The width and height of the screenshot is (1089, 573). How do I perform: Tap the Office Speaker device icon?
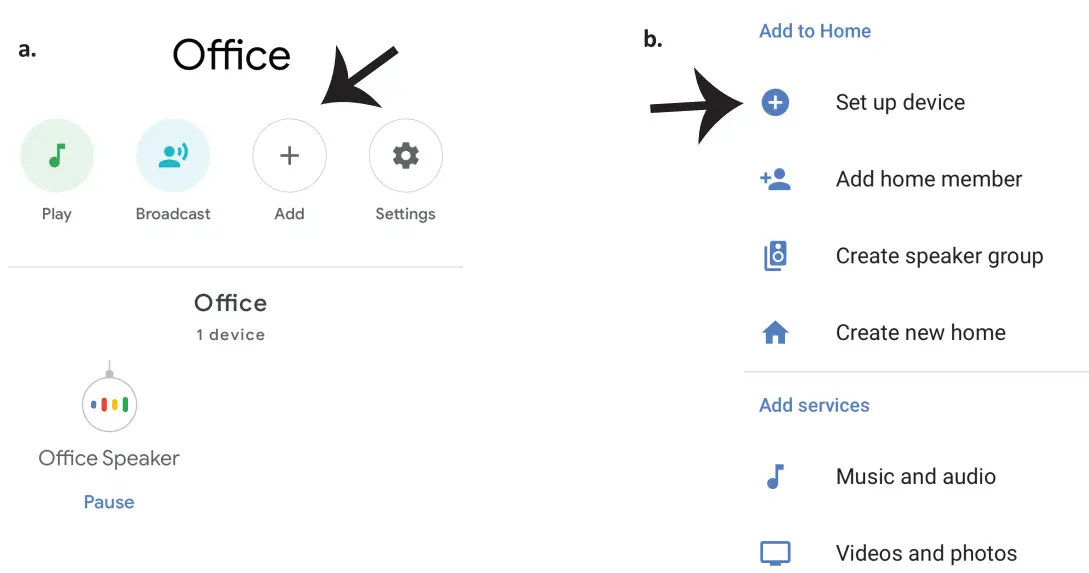click(109, 404)
